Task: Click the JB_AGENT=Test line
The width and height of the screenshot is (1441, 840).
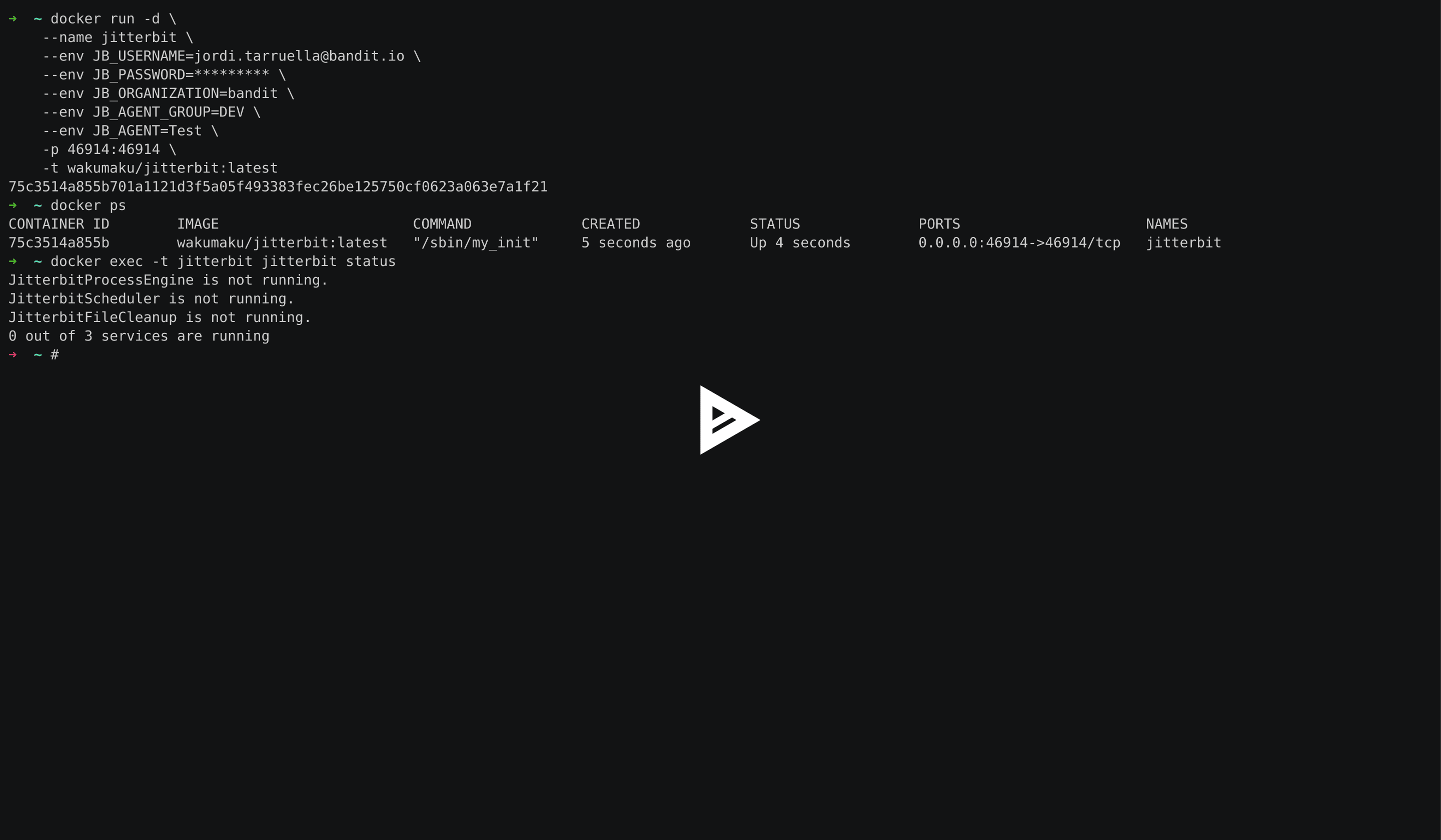Action: [x=131, y=131]
